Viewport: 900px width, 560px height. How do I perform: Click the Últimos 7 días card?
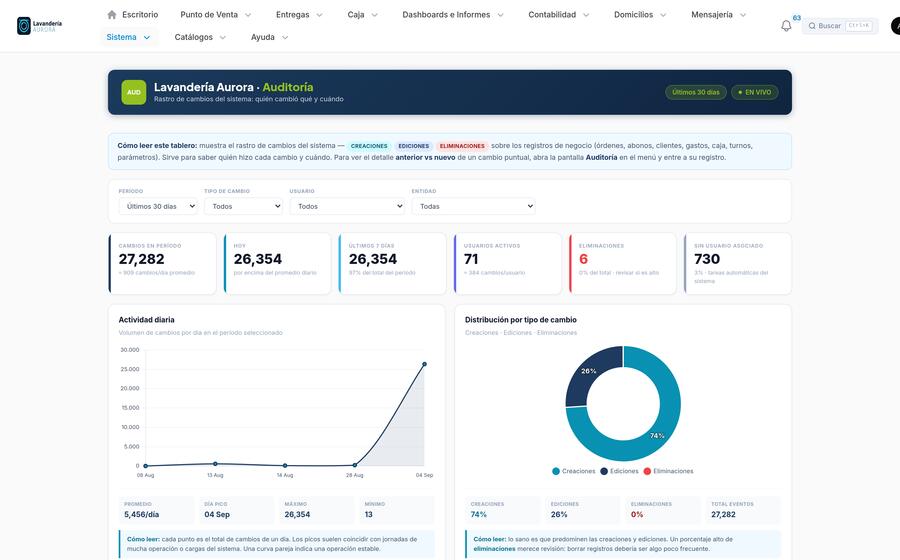393,263
